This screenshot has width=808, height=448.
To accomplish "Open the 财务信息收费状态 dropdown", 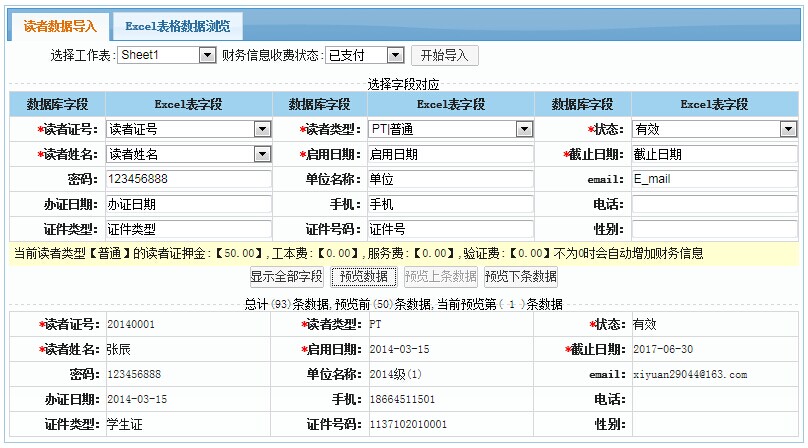I will pyautogui.click(x=364, y=55).
